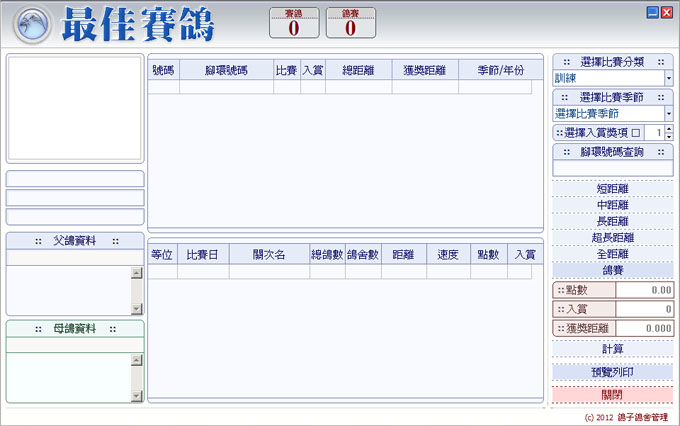The height and width of the screenshot is (426, 680).
Task: Click the pink 關閉 button
Action: [612, 395]
